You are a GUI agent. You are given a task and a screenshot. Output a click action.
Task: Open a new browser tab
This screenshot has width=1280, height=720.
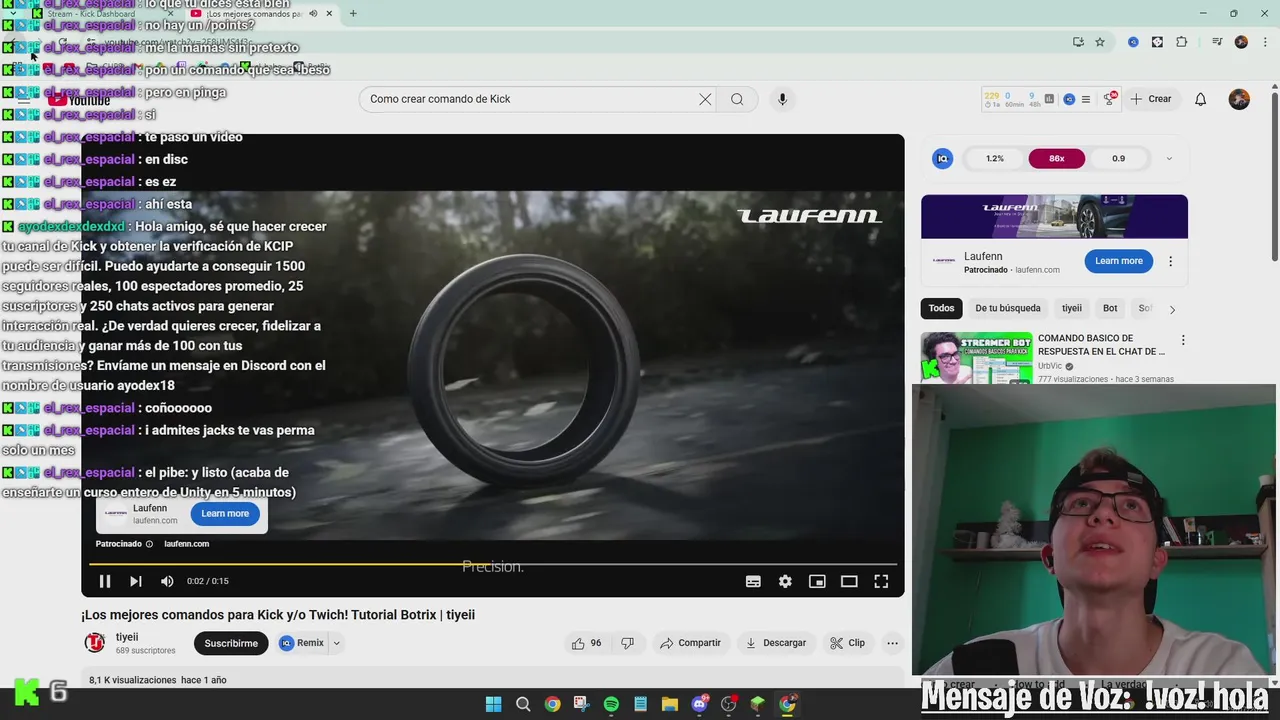(x=353, y=14)
